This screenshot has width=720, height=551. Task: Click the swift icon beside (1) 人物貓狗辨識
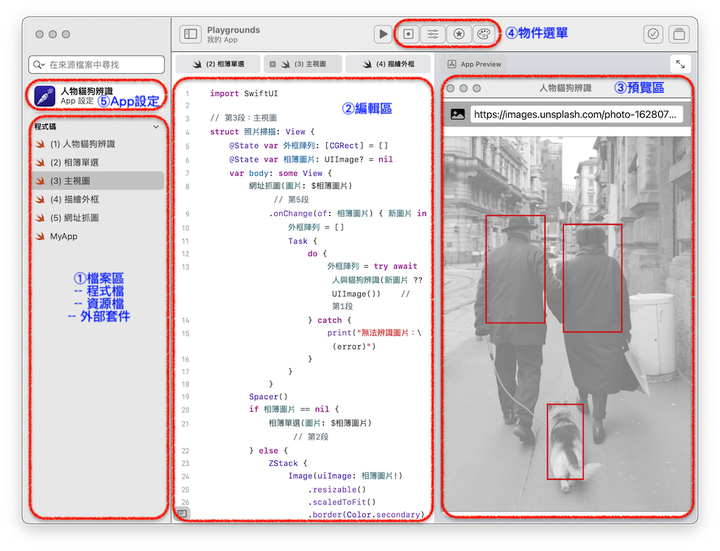click(x=40, y=144)
